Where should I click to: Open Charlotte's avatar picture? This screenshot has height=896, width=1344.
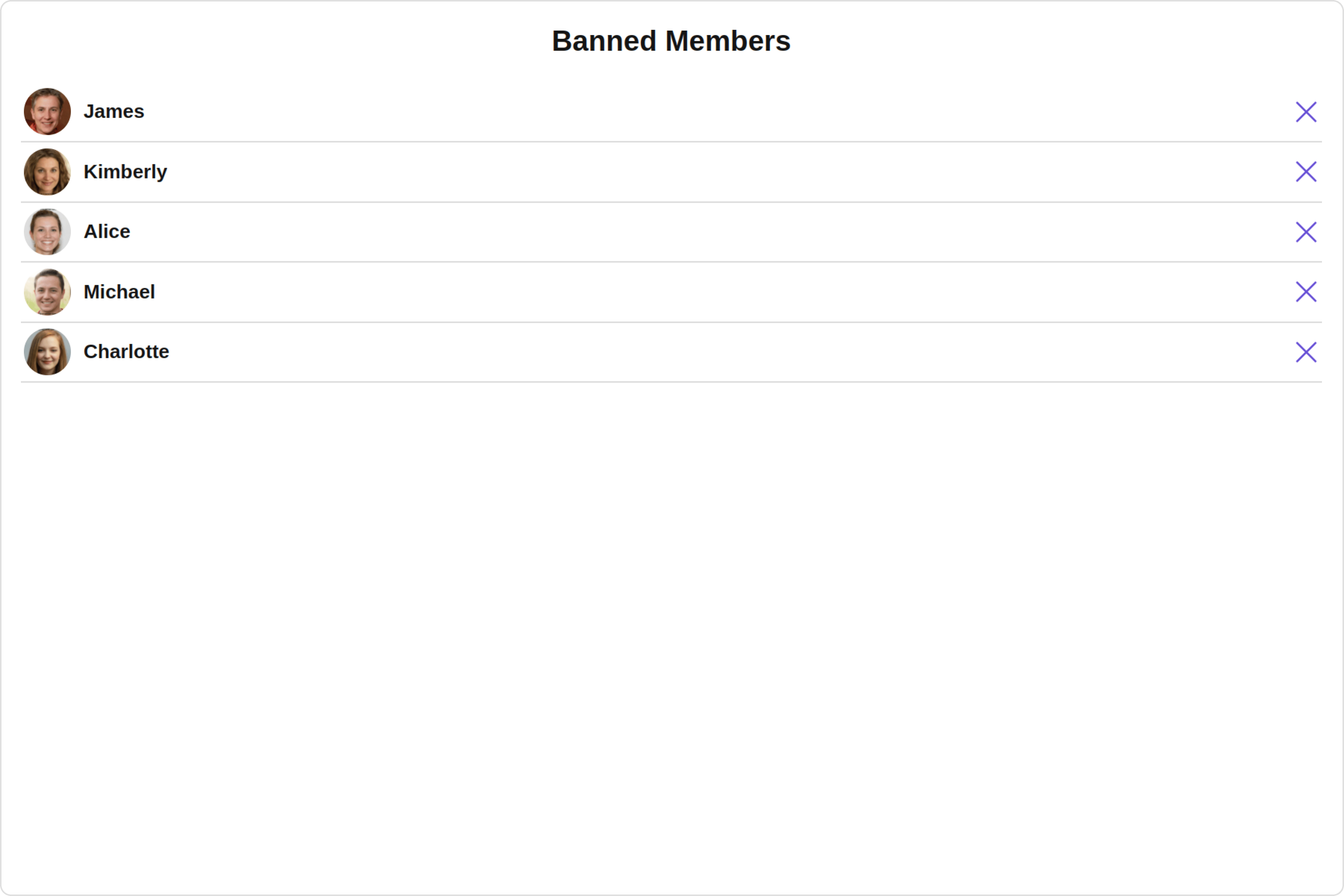pos(47,352)
